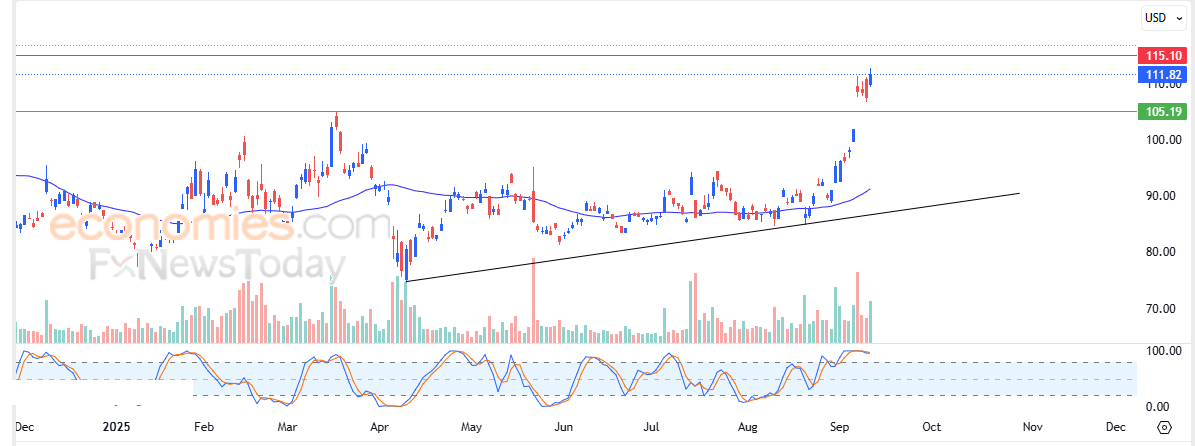Viewport: 1195px width, 446px height.
Task: Select the blue 111.82 current price label
Action: (1161, 74)
